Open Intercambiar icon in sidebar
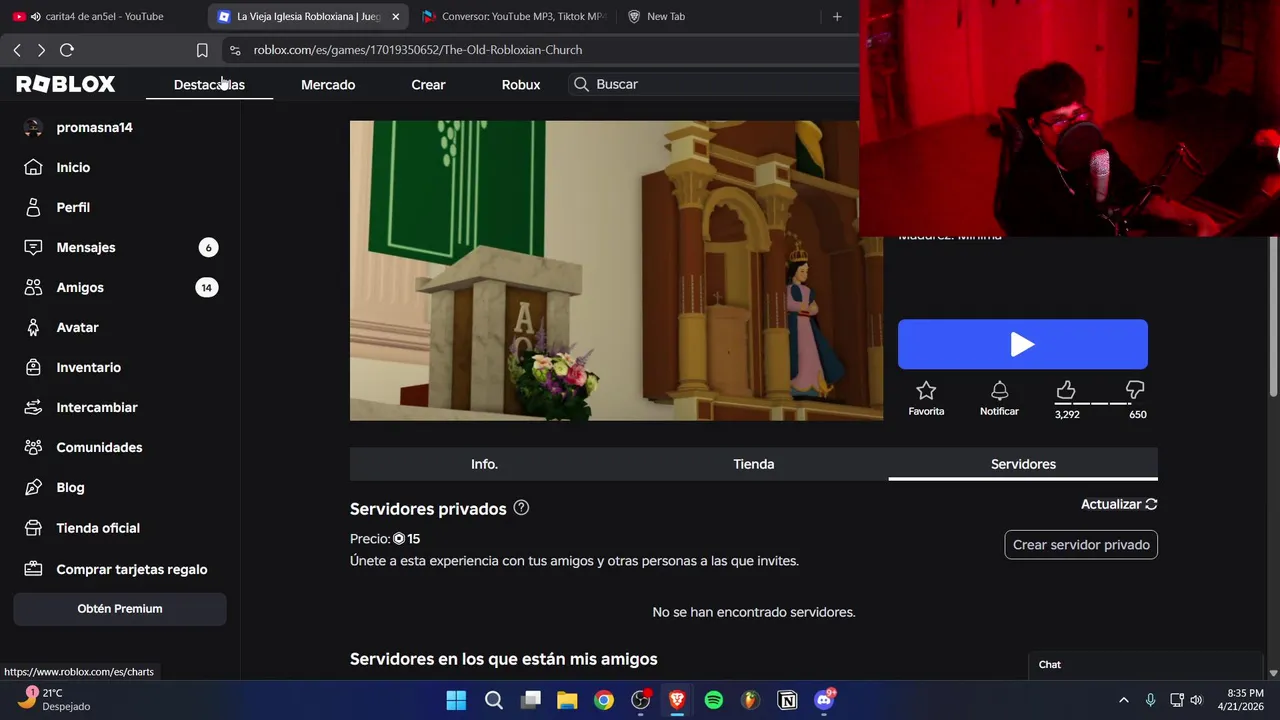Viewport: 1280px width, 720px height. (33, 407)
